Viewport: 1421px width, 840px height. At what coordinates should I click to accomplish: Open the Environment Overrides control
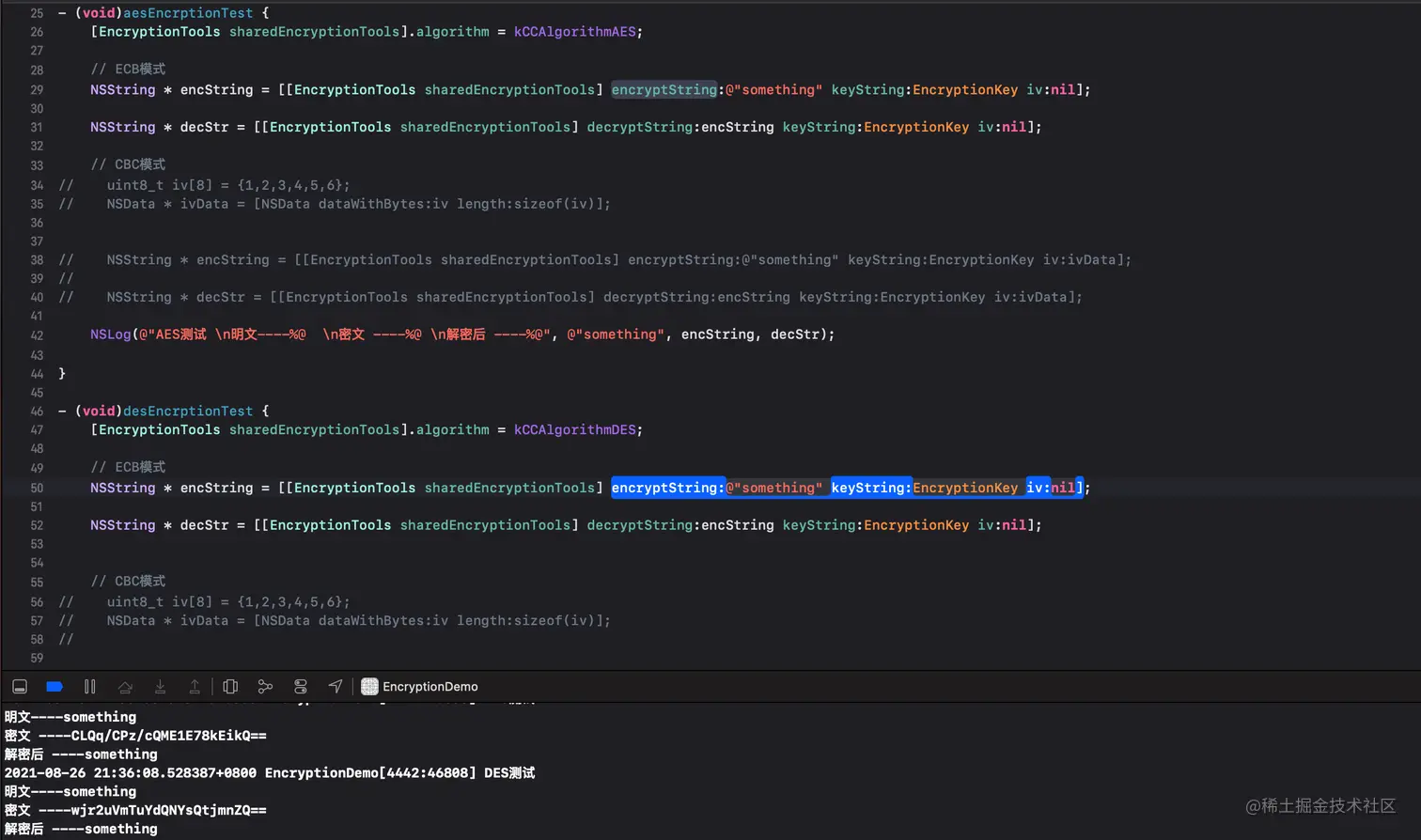301,687
